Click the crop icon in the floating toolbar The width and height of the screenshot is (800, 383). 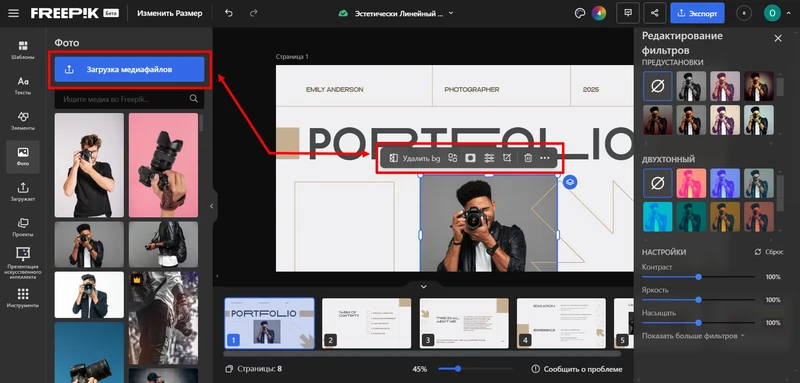[507, 159]
